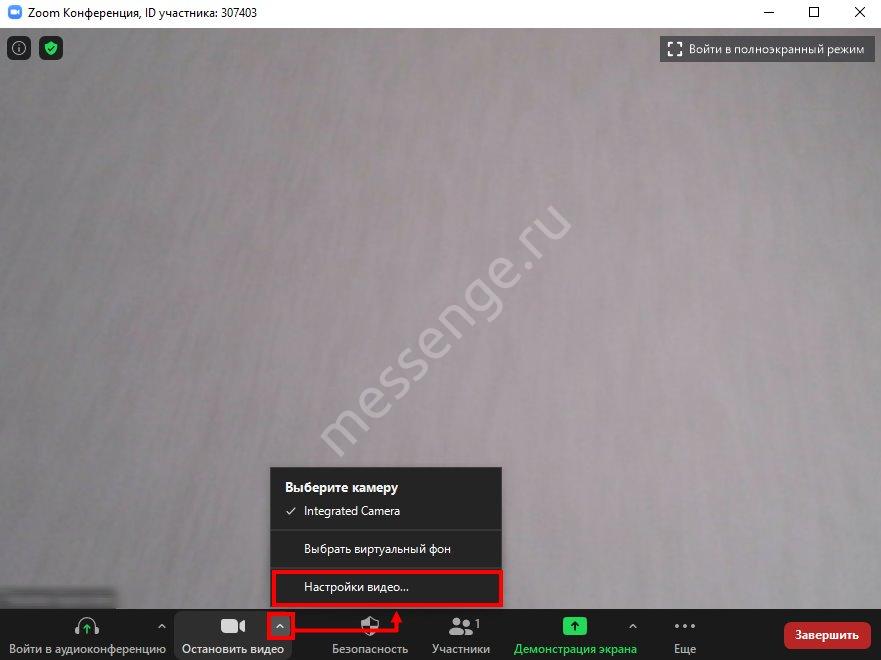Start Демонстрация экрана with green share icon
Image resolution: width=881 pixels, height=660 pixels.
click(x=575, y=627)
